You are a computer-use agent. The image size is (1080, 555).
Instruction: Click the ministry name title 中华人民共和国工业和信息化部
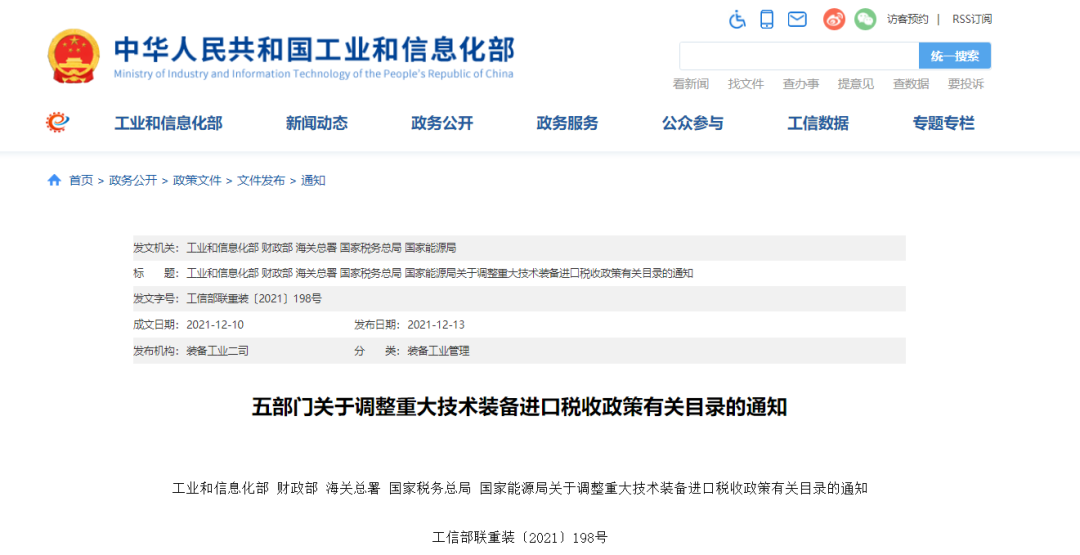[314, 50]
